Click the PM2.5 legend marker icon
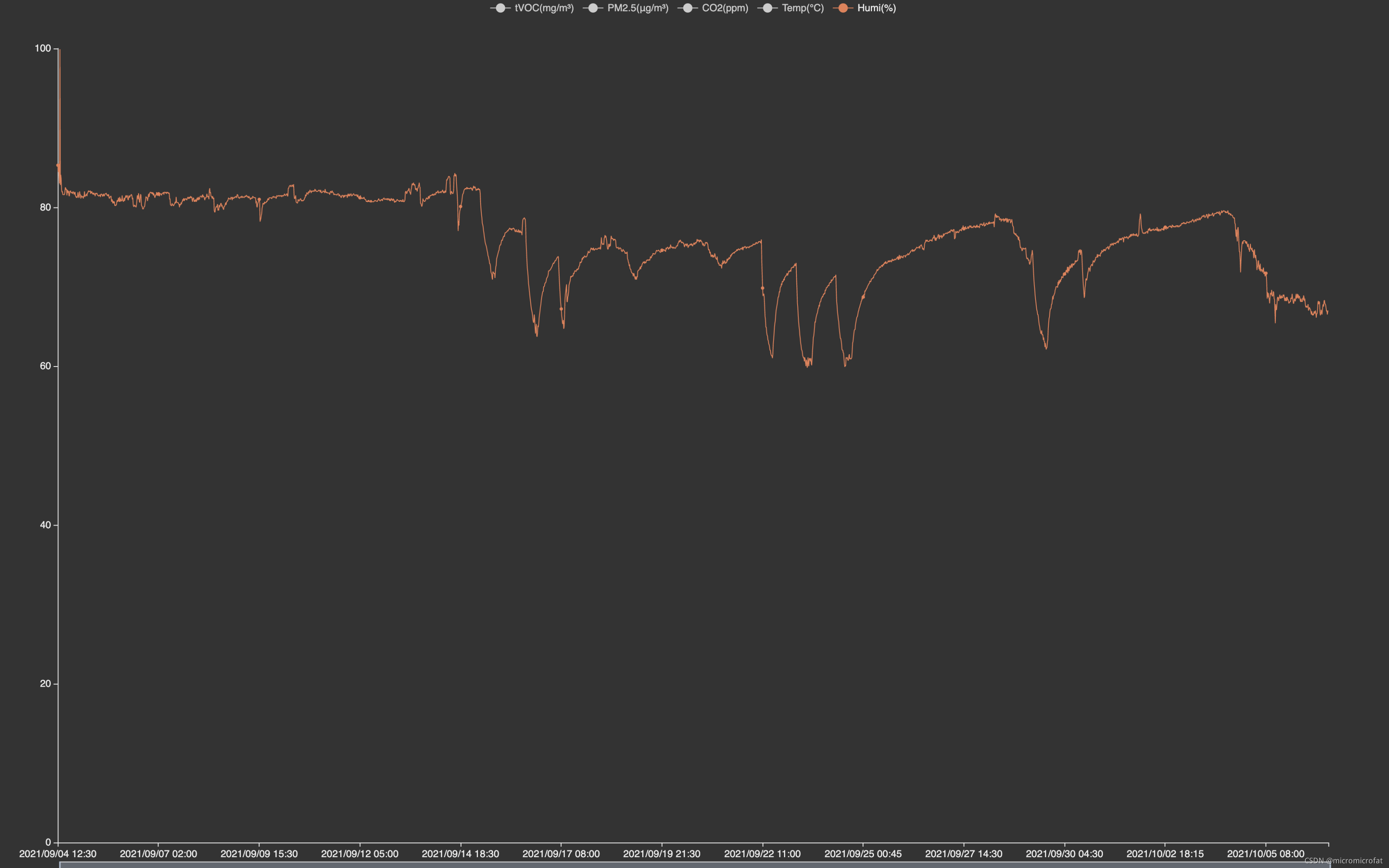Viewport: 1389px width, 868px height. 593,8
